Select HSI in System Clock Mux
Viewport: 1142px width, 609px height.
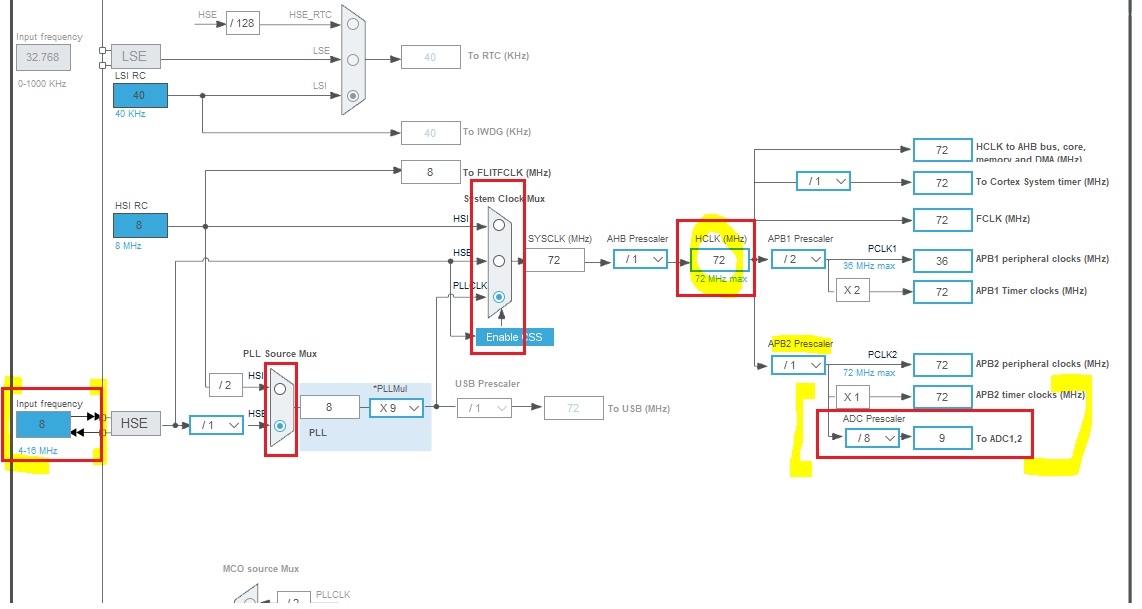pyautogui.click(x=499, y=225)
